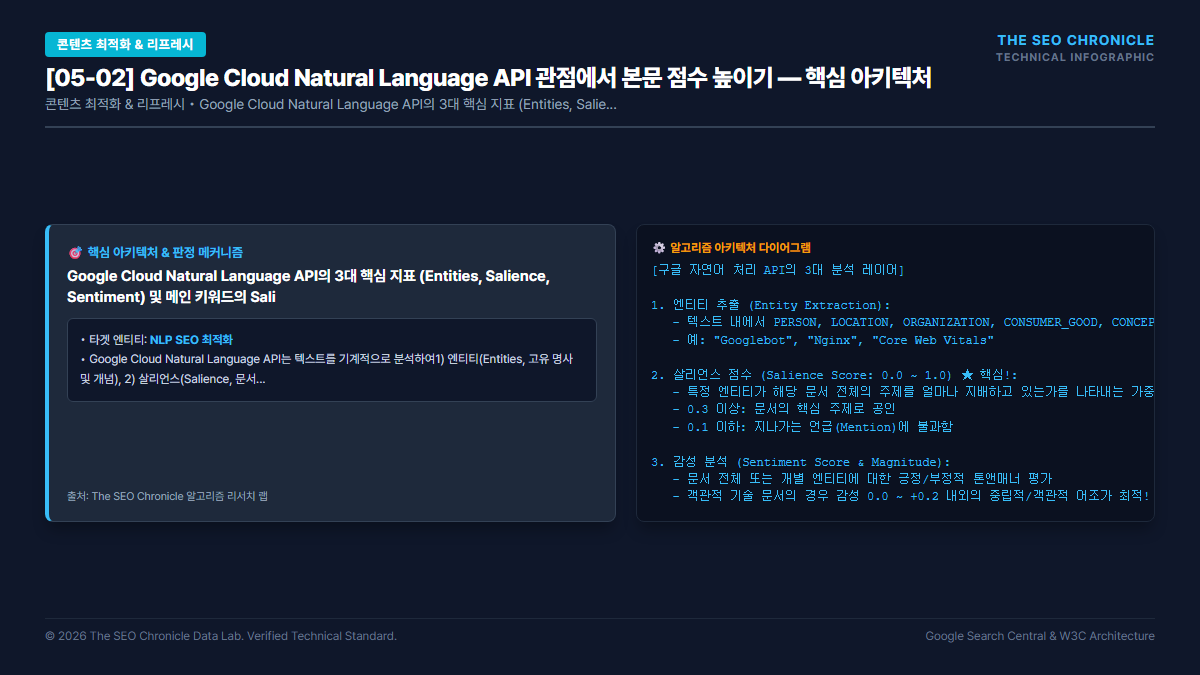Click the example line with "Googlebot", "Nginx"

[x=833, y=340]
